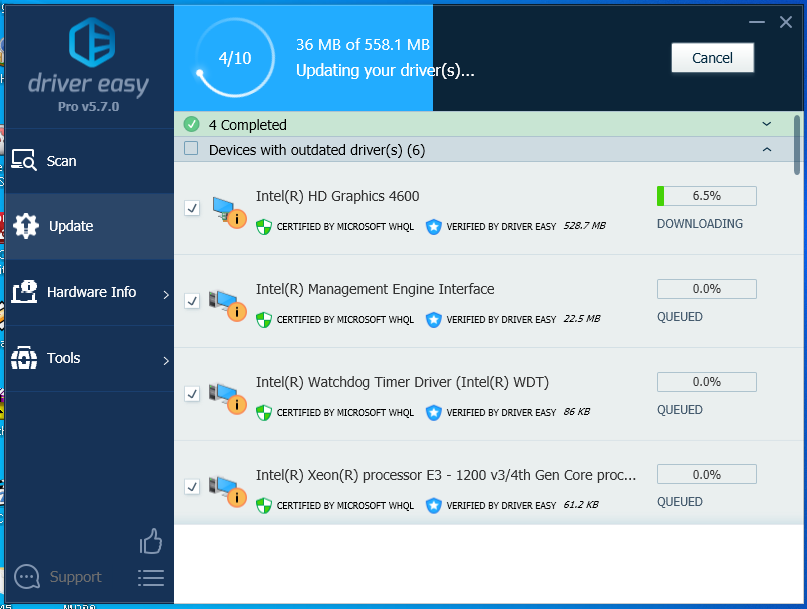The image size is (807, 609).
Task: Click QUEUED status for Management Engine Interface
Action: point(679,317)
